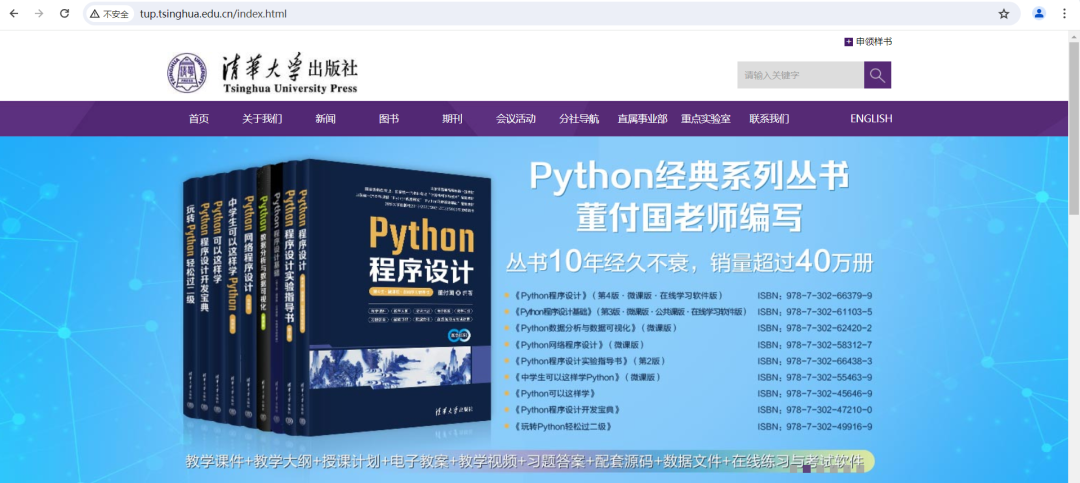Click ISBN 978-7-302-49916-9

815,427
